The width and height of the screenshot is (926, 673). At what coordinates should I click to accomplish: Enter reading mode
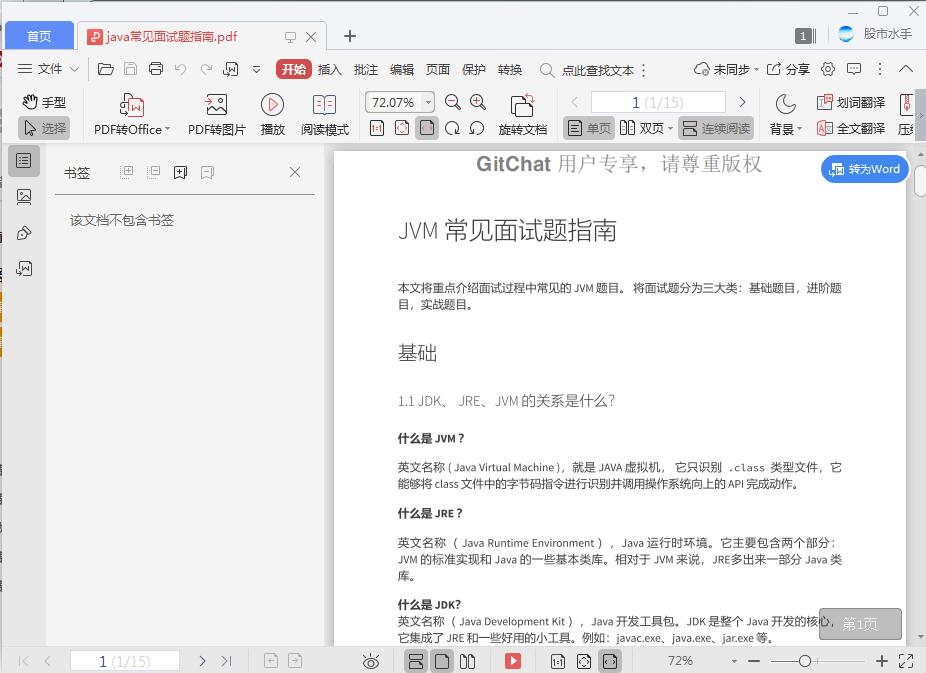click(x=325, y=115)
